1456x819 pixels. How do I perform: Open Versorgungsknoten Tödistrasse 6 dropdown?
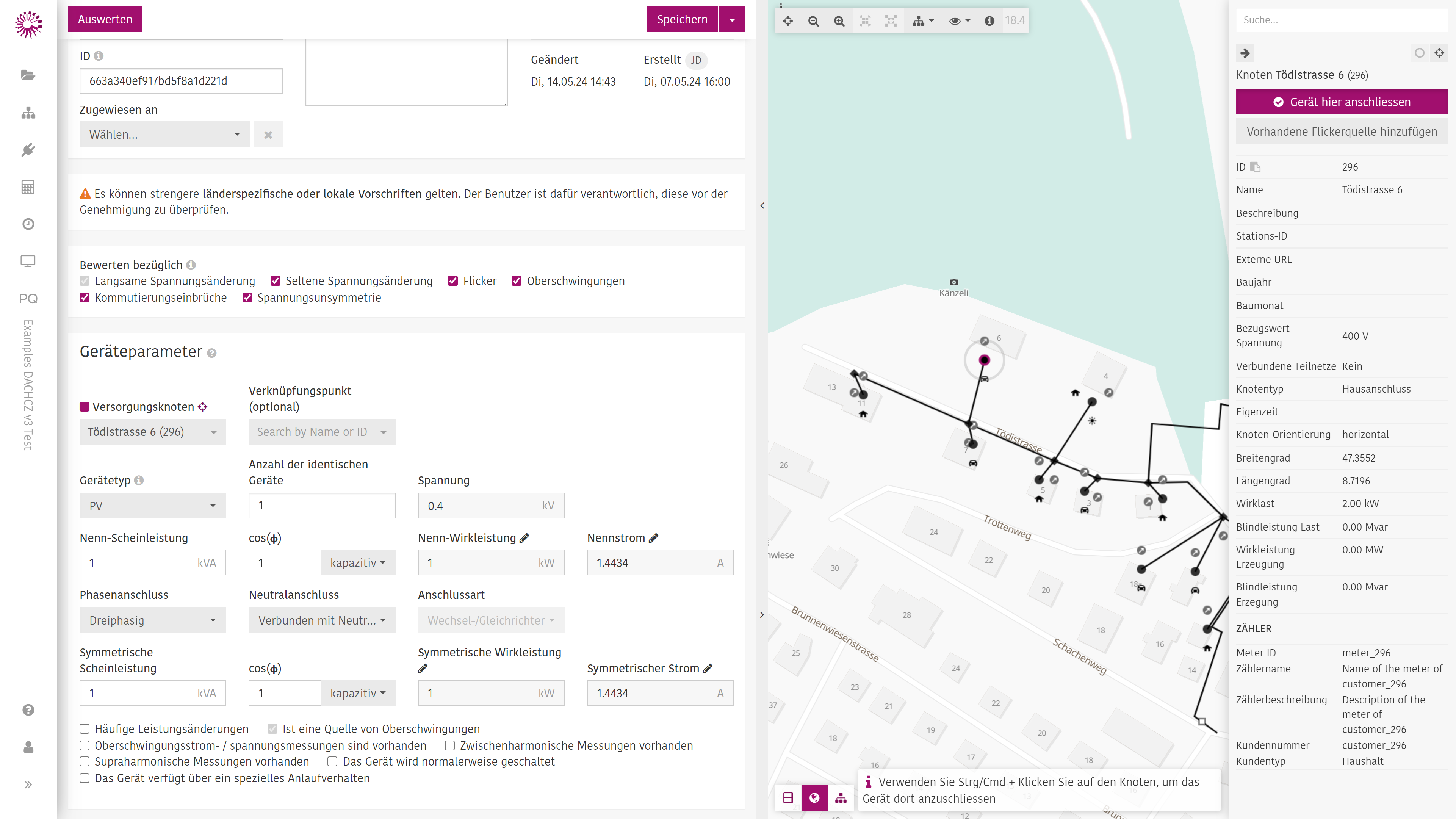153,432
